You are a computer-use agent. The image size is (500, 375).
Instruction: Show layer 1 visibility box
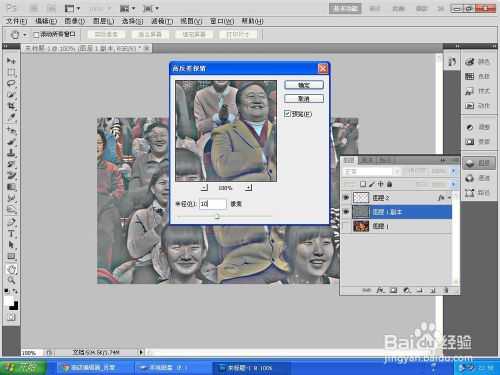[x=346, y=226]
